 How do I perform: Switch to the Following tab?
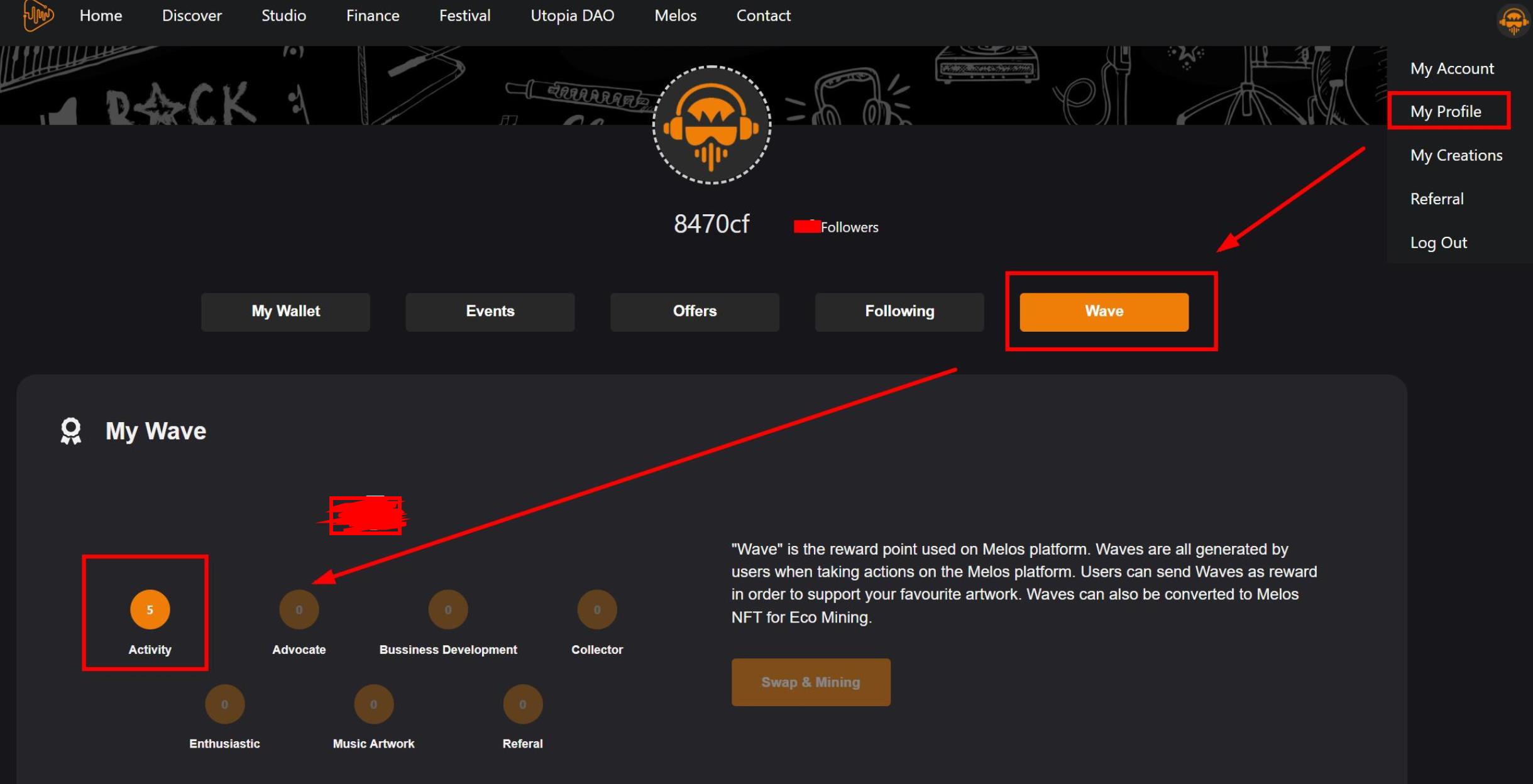pyautogui.click(x=899, y=312)
